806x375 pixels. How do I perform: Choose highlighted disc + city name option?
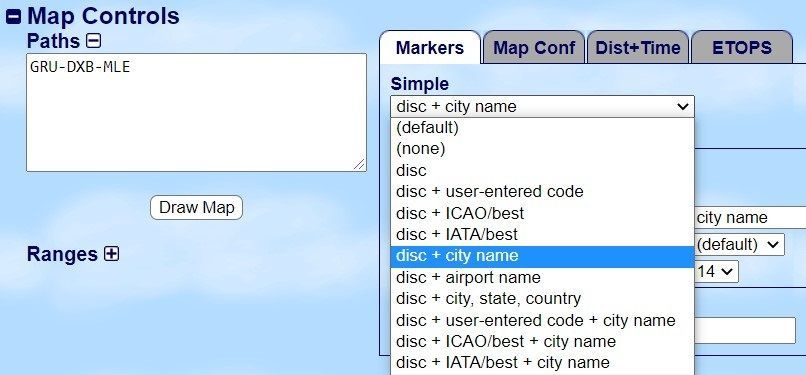pos(542,256)
